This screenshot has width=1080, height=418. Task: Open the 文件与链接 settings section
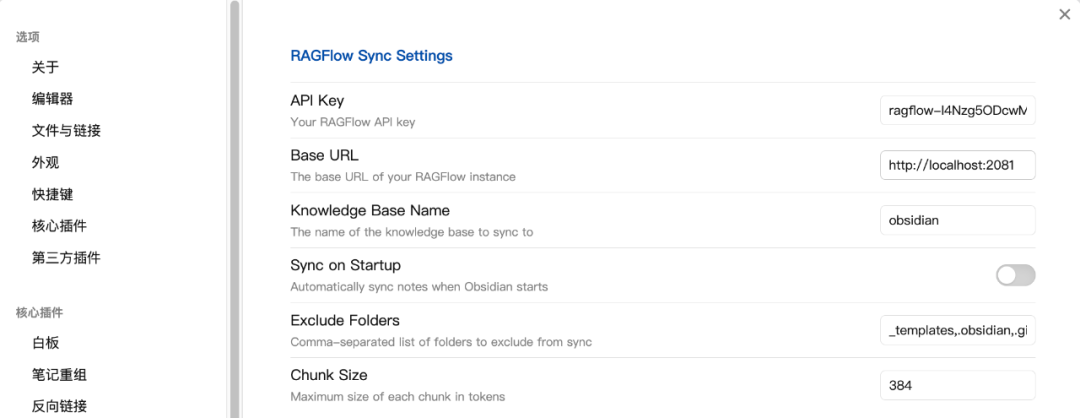(66, 131)
